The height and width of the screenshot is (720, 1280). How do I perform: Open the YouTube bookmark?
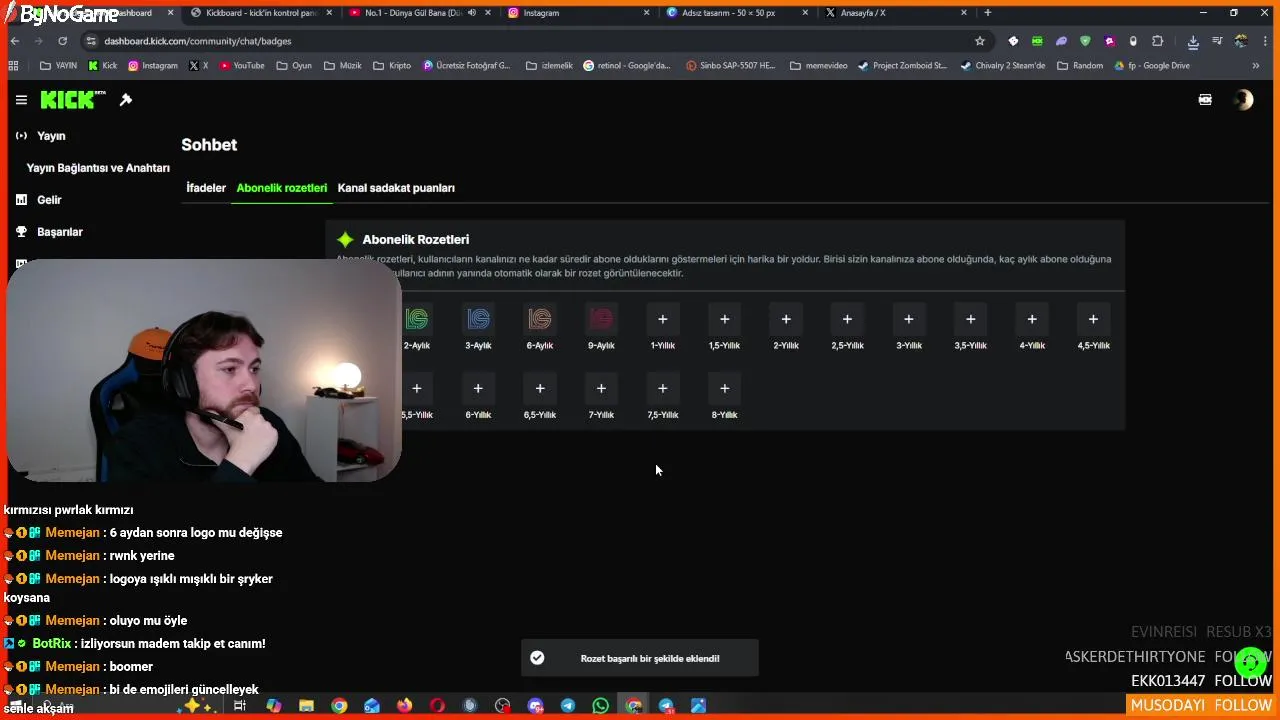[242, 66]
